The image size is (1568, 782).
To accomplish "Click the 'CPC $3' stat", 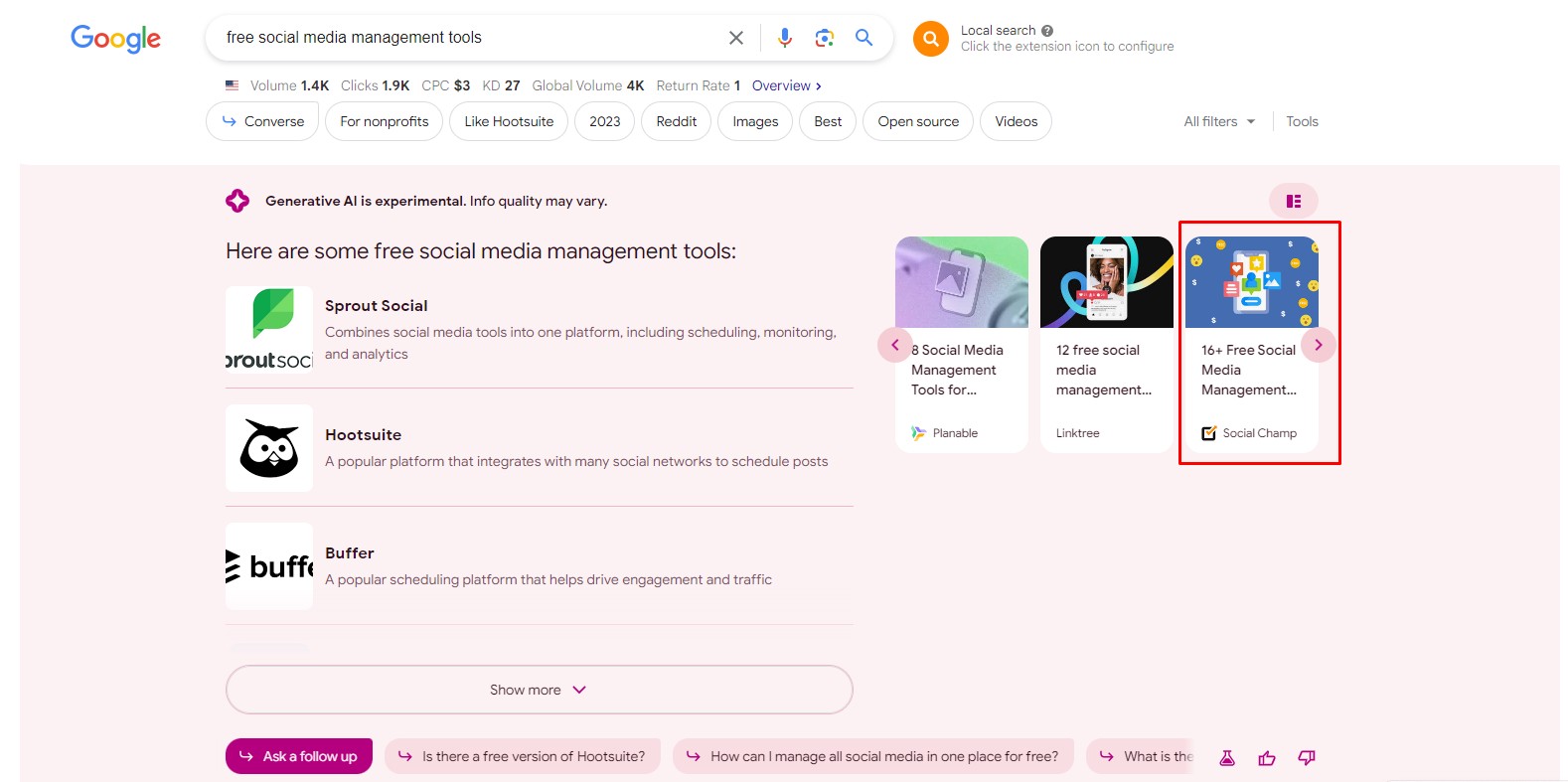I will [x=446, y=85].
